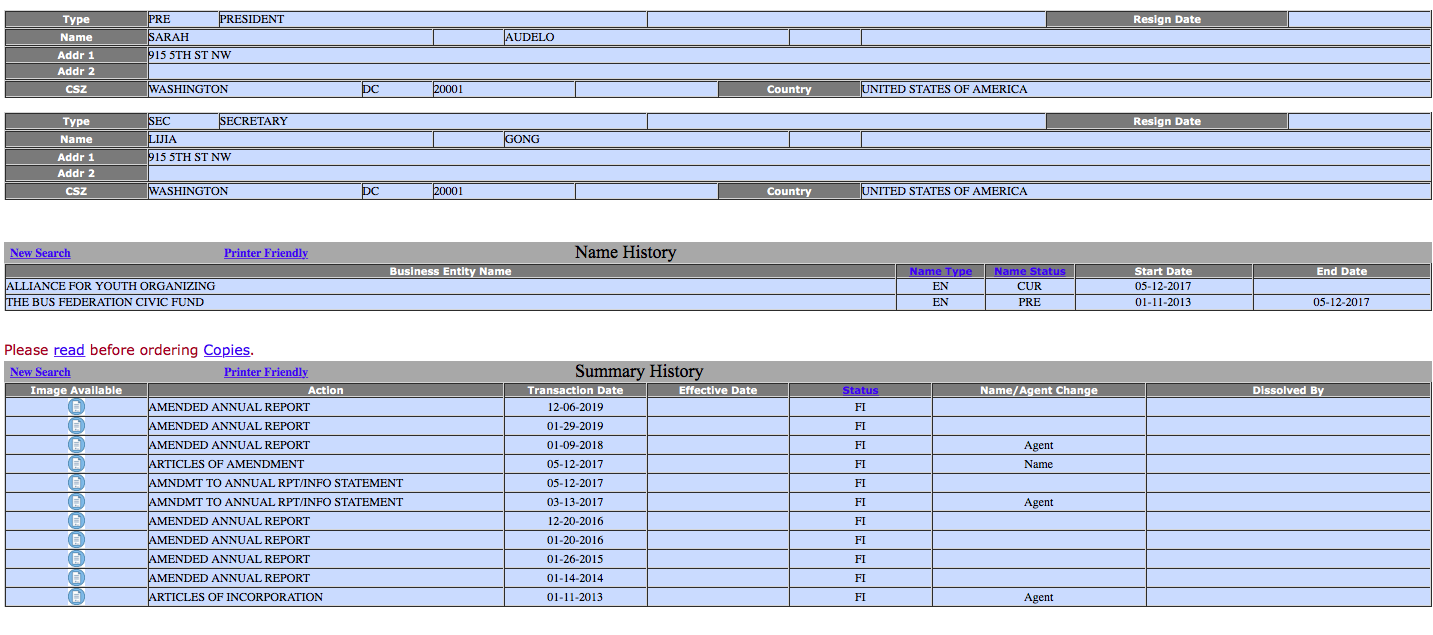Open document image for 01-09-2018 amended annual report
Viewport: 1433px width, 635px height.
tap(76, 445)
